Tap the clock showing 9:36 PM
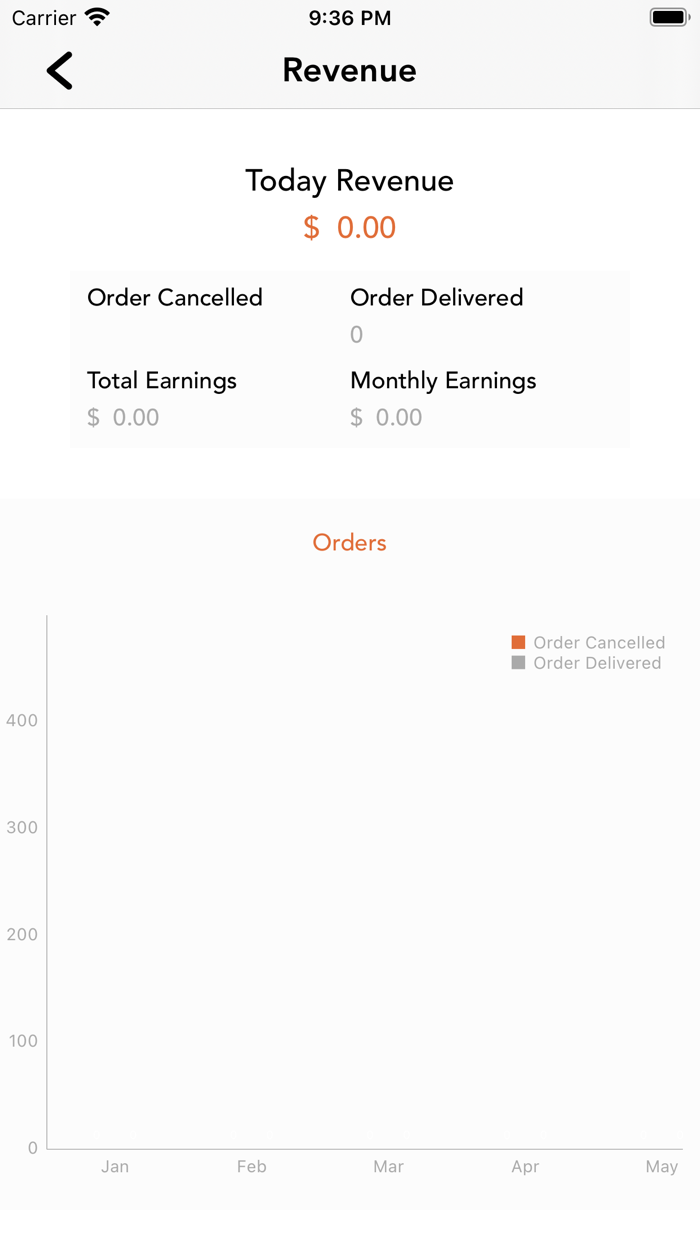Screen dimensions: 700x1244 pyautogui.click(x=349, y=16)
